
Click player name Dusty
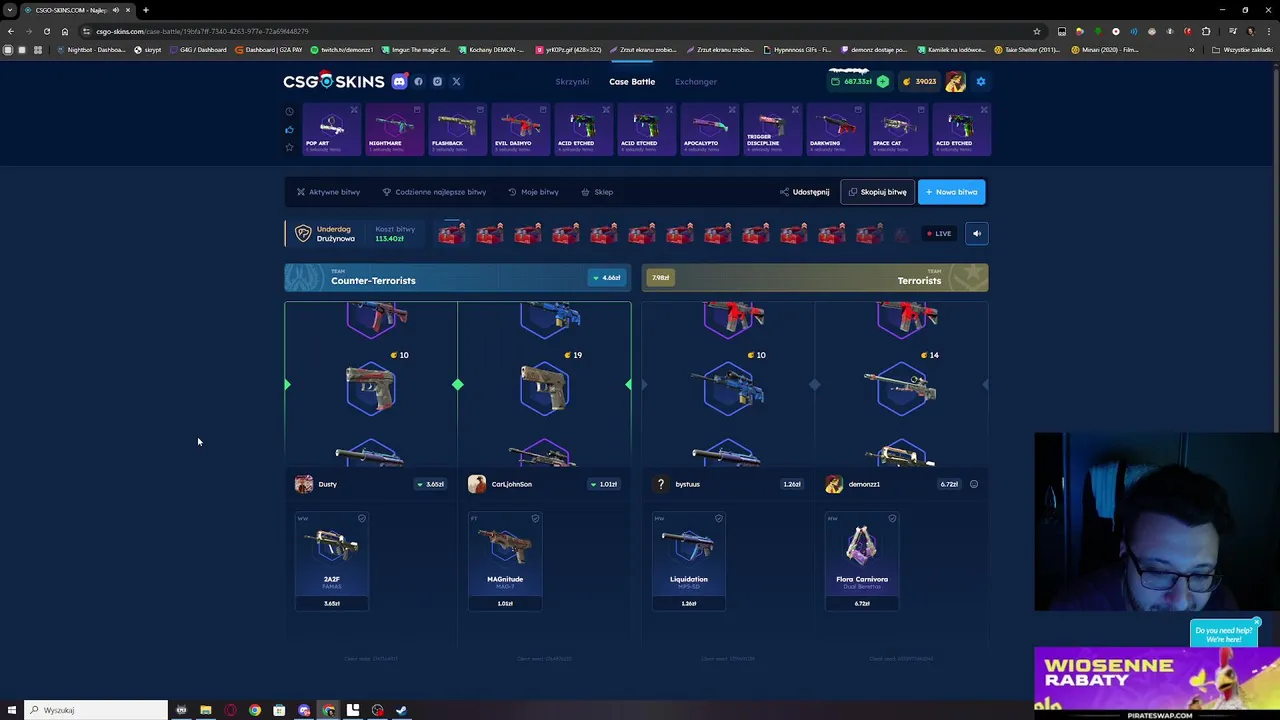328,484
